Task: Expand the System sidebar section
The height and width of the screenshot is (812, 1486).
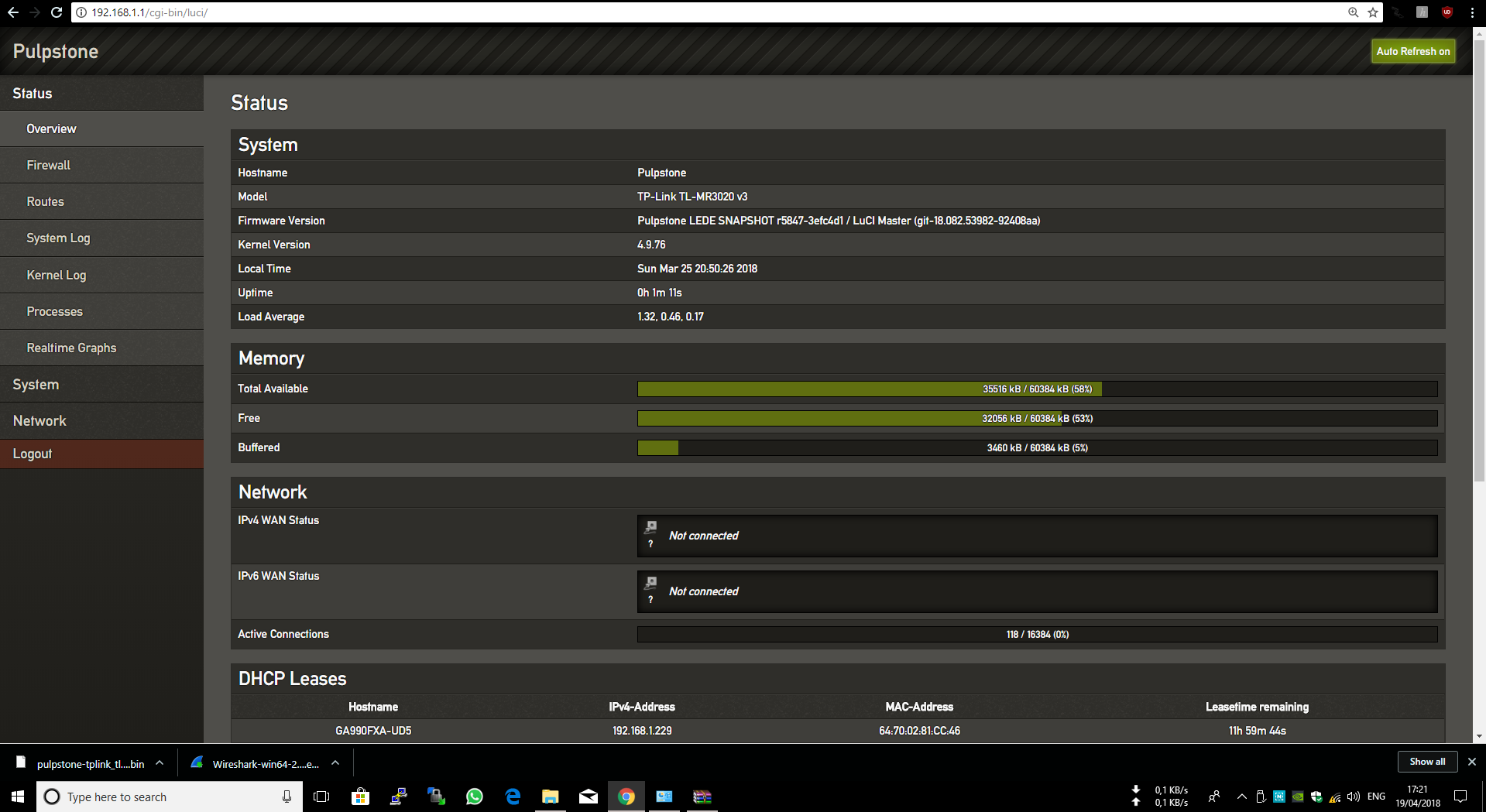Action: coord(101,384)
